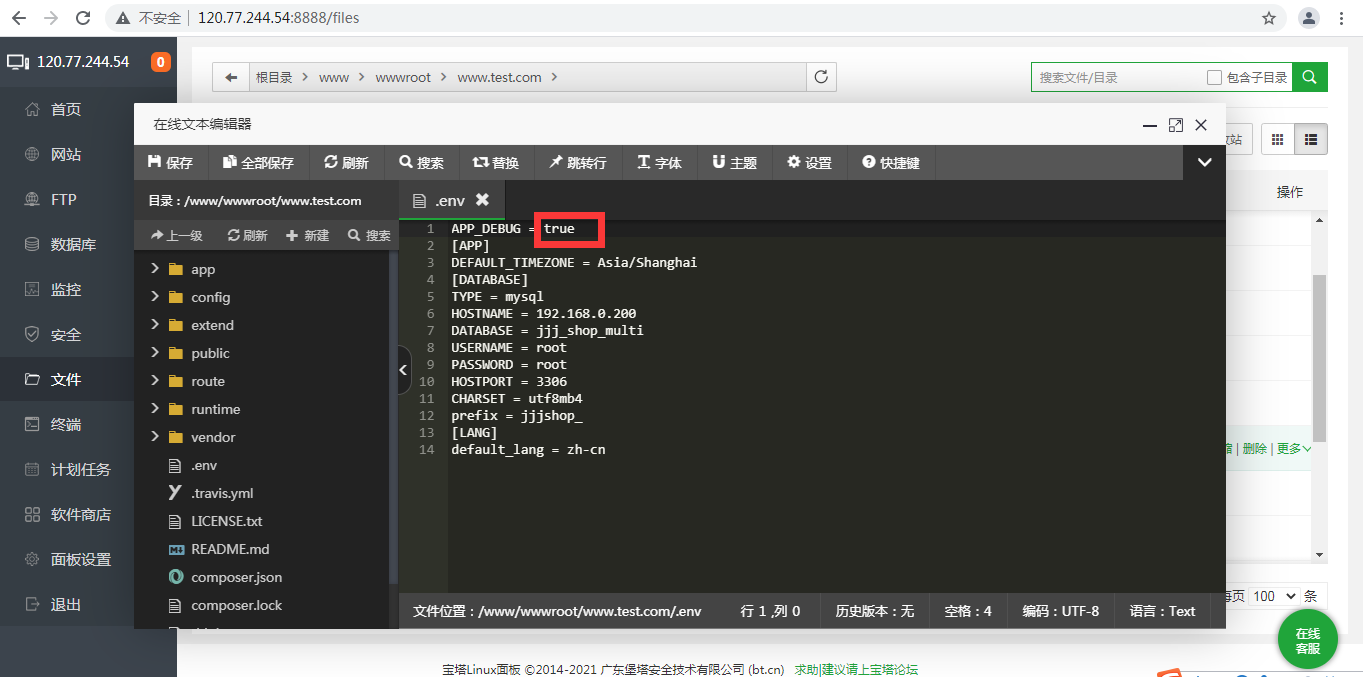
Task: Refresh the file list path bar
Action: (x=822, y=77)
